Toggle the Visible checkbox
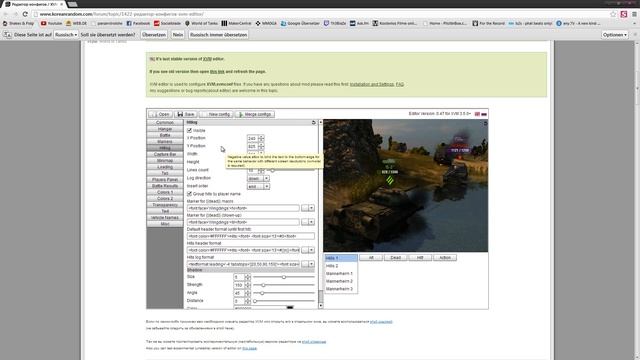Screen dimensions: 640x360 pyautogui.click(x=189, y=130)
